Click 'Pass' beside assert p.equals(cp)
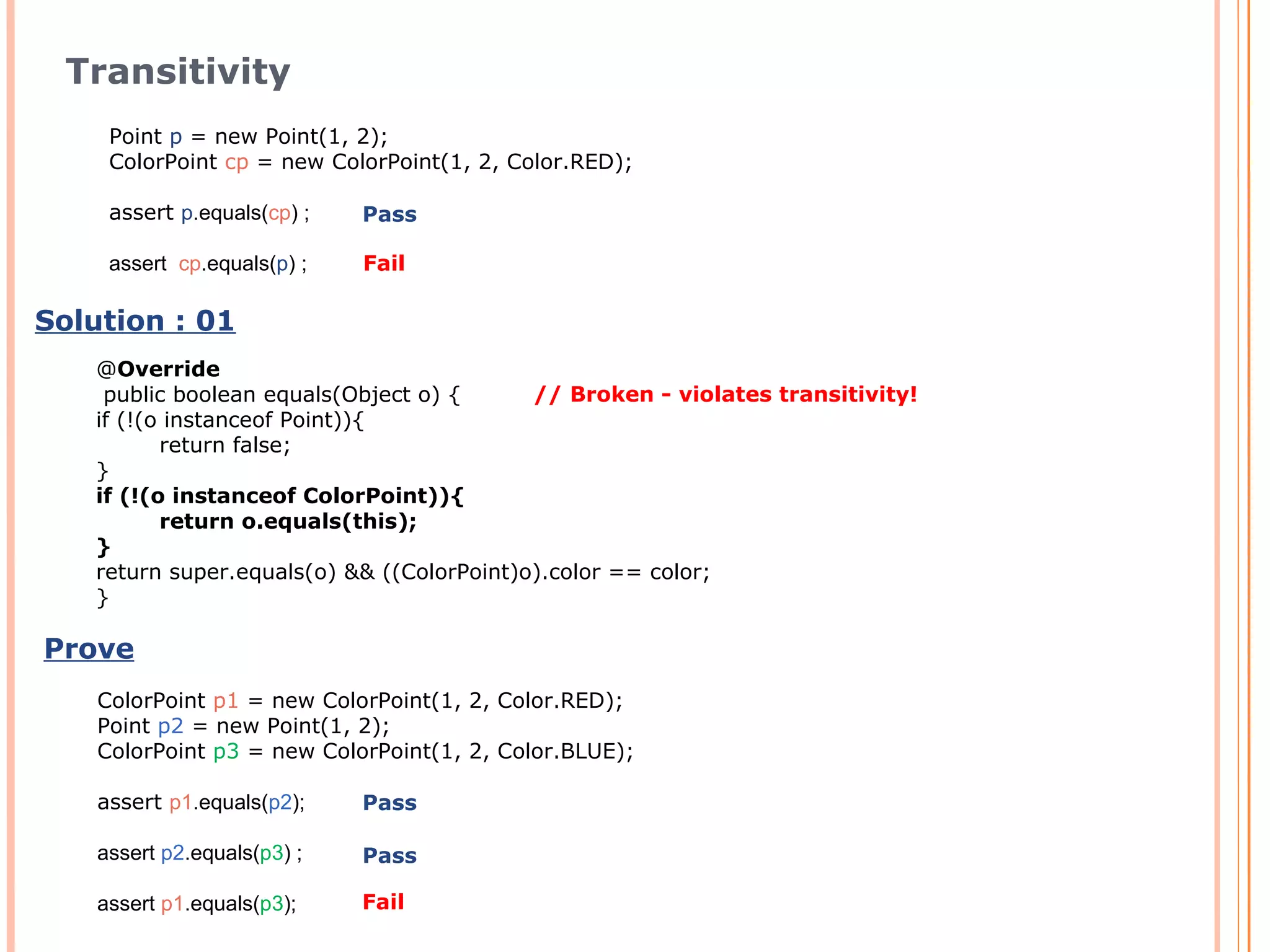 point(389,214)
